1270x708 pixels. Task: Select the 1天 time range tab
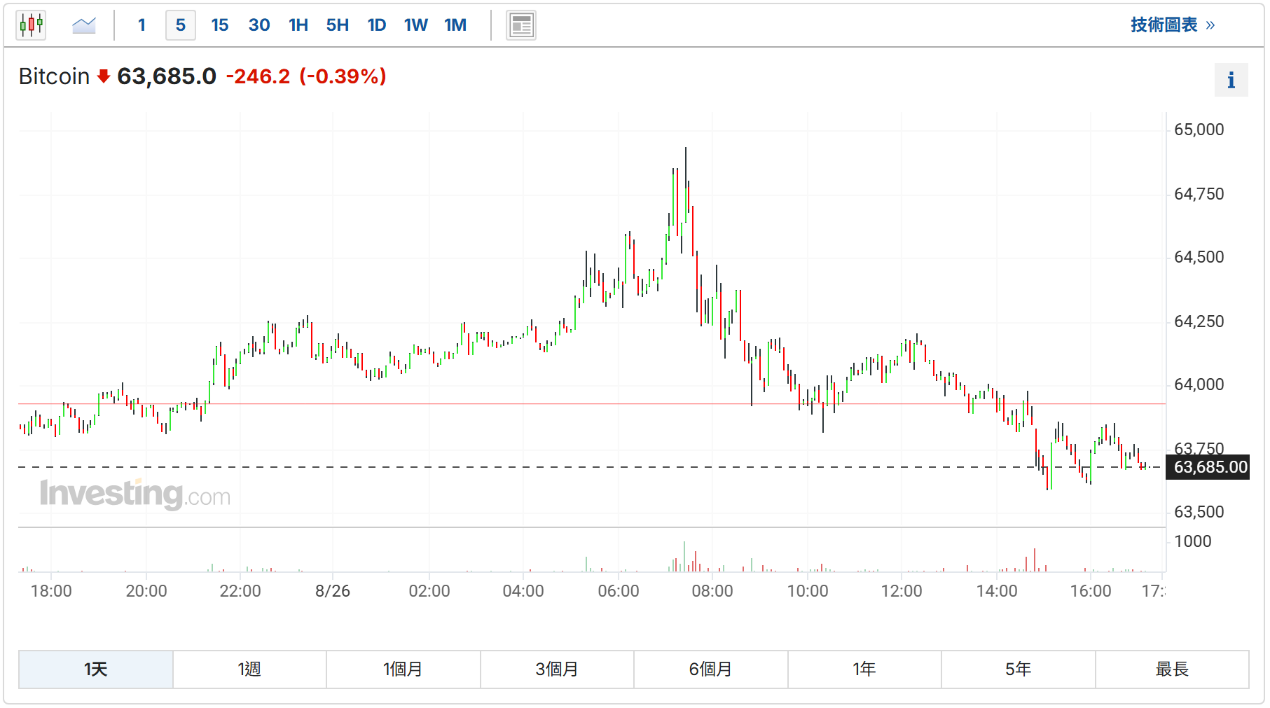pyautogui.click(x=96, y=669)
